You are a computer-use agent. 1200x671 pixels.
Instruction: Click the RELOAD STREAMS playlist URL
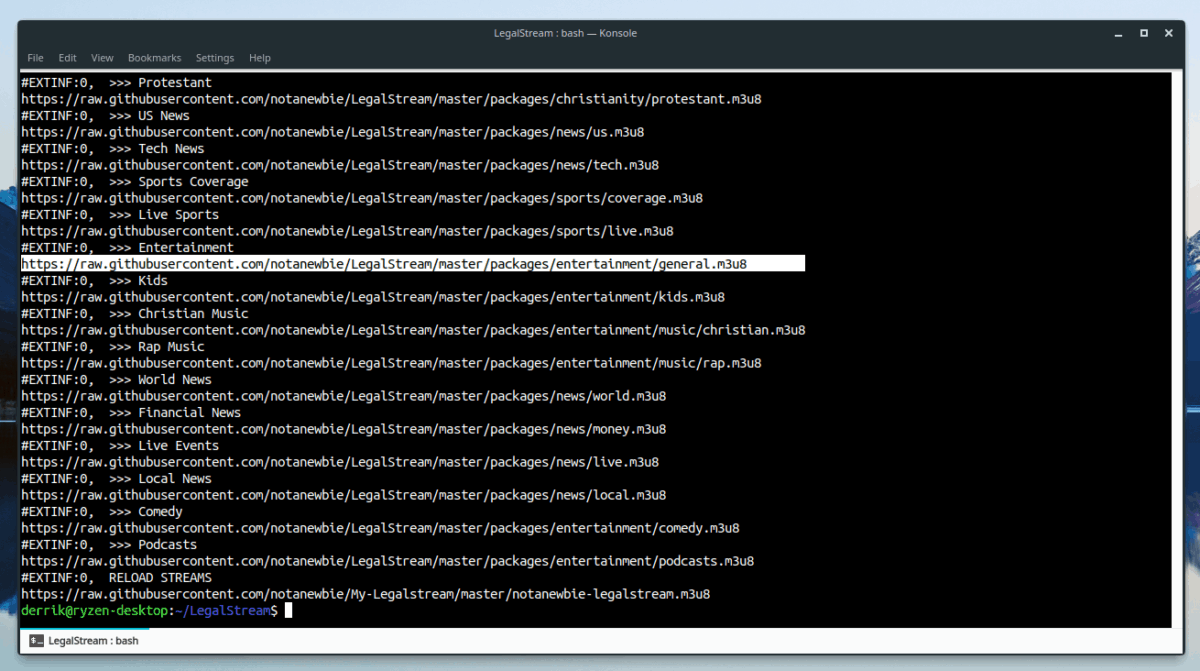[x=367, y=593]
